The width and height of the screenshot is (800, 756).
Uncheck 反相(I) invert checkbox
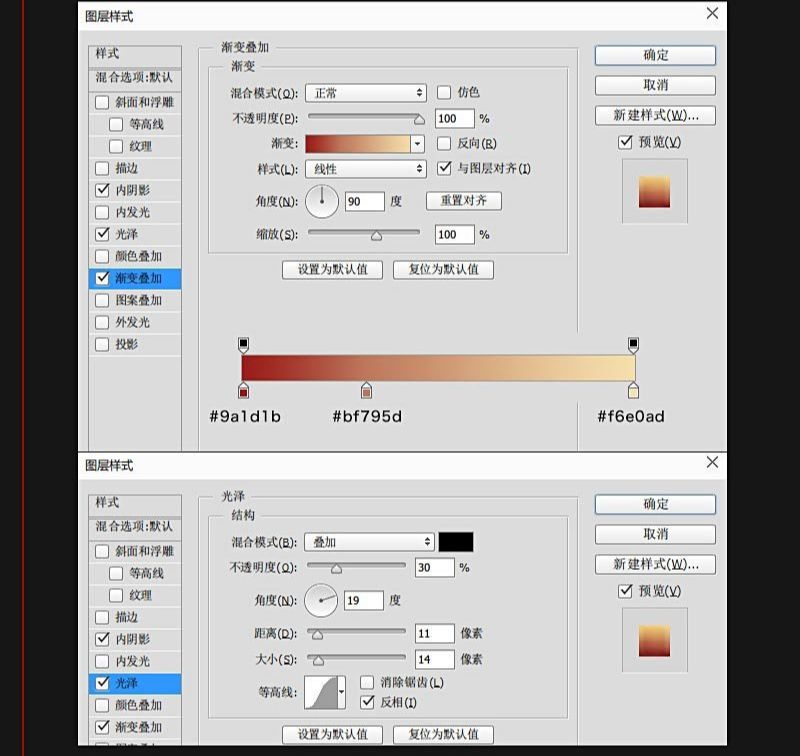point(367,702)
